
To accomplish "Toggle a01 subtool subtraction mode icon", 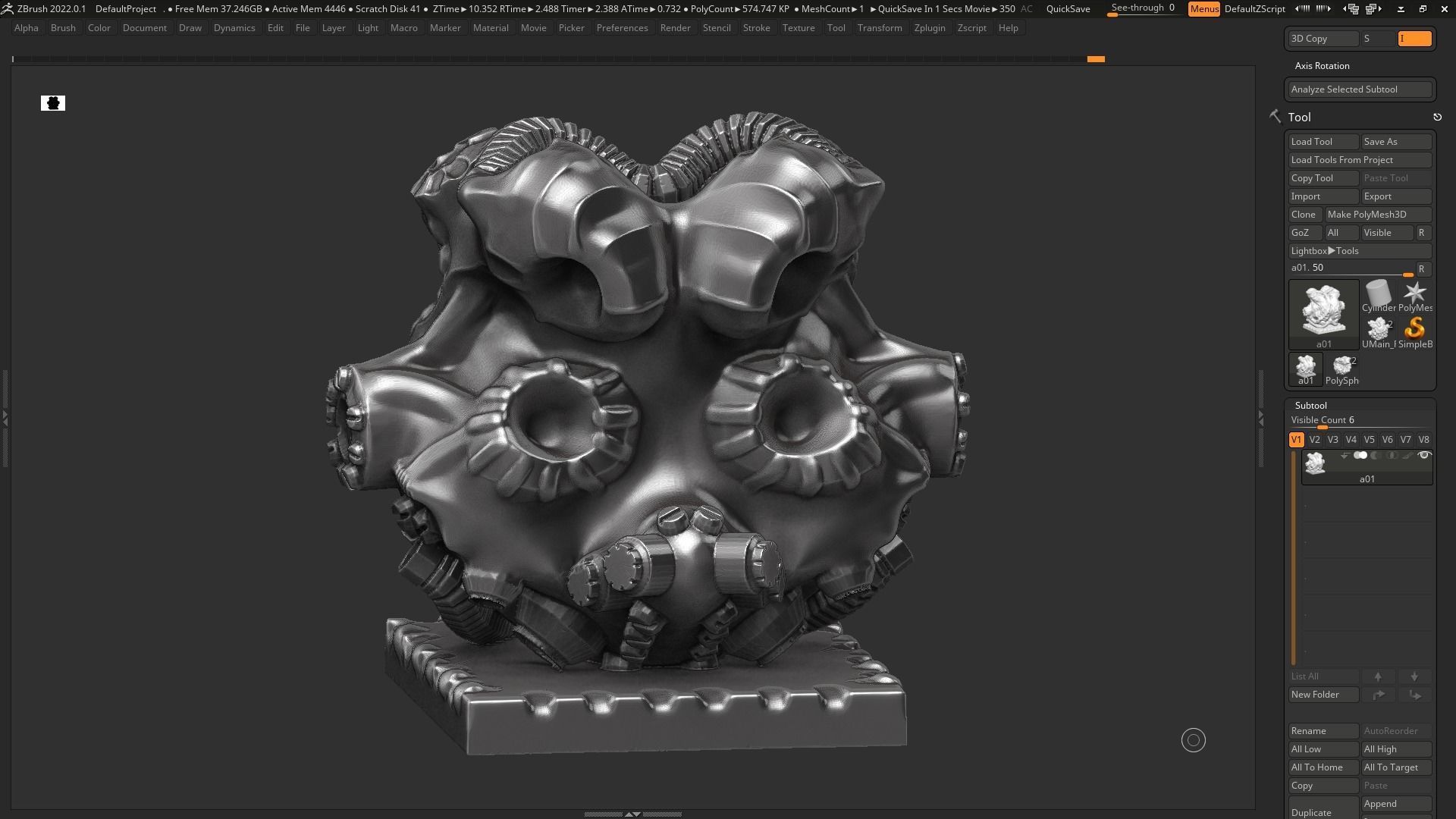I will tap(1376, 456).
